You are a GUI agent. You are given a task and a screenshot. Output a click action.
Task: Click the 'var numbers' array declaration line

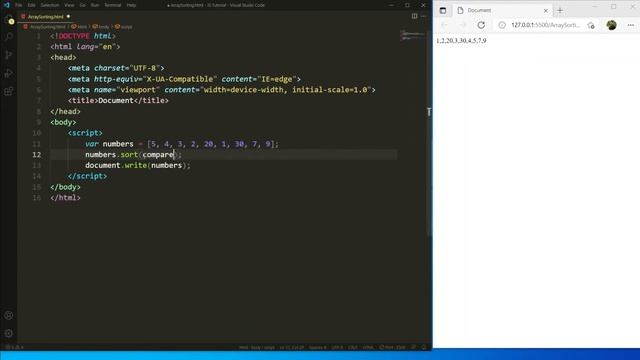[x=182, y=144]
